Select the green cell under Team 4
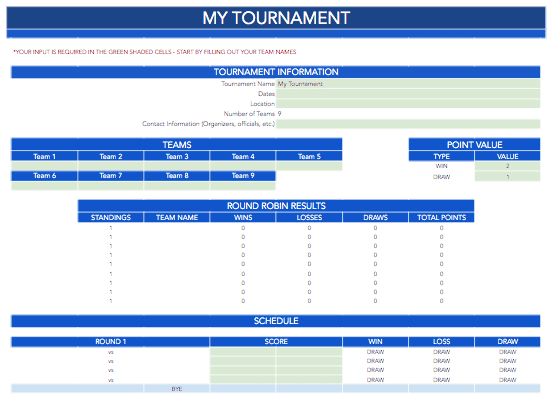The width and height of the screenshot is (553, 403). [x=243, y=166]
